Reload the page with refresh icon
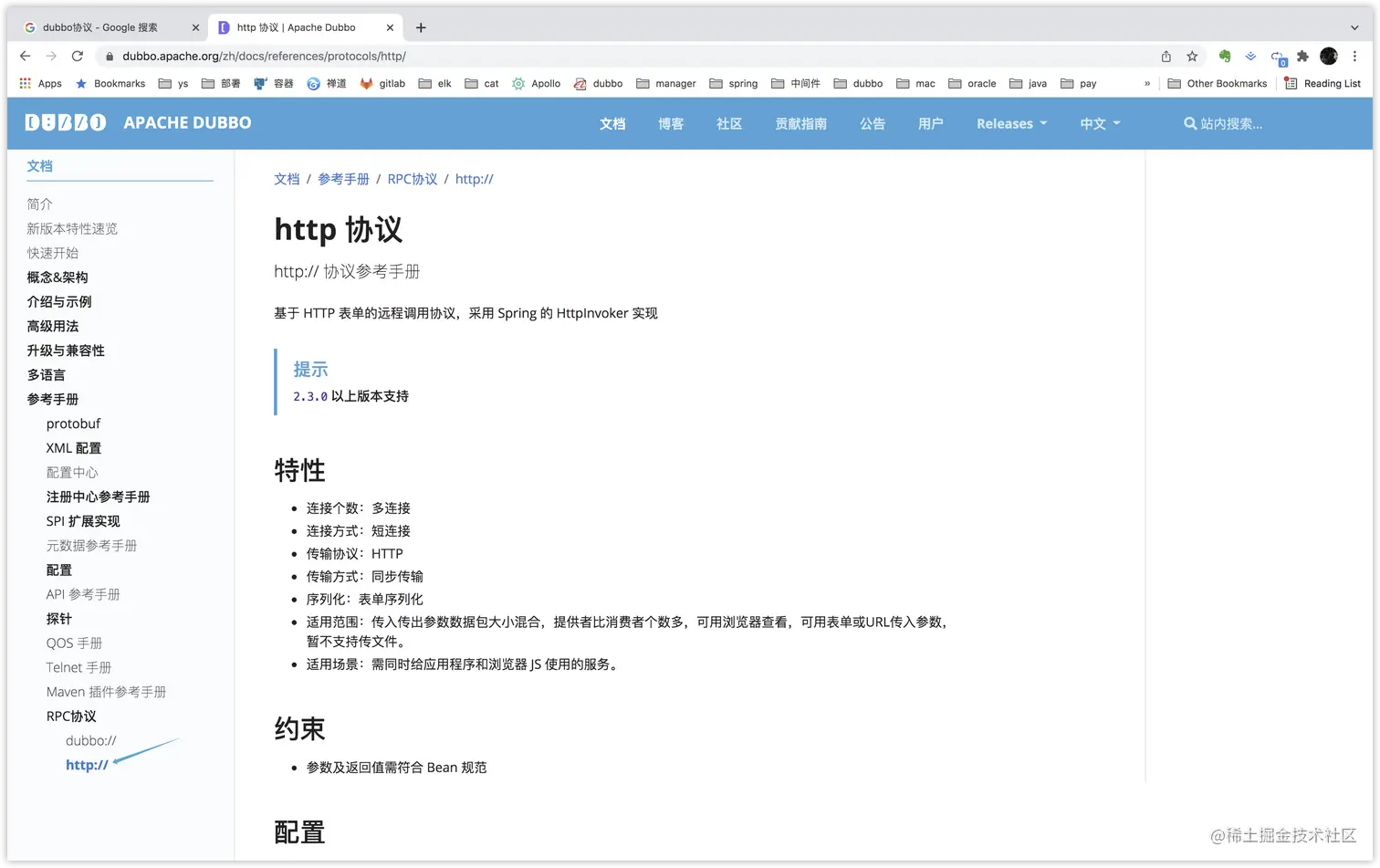Viewport: 1380px width, 868px height. (78, 56)
